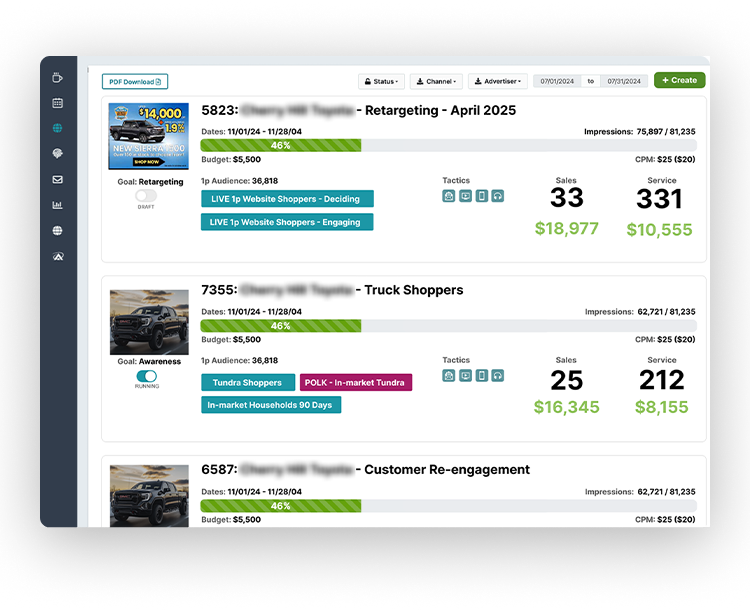Click the head/brain icon in sidebar

pos(58,154)
